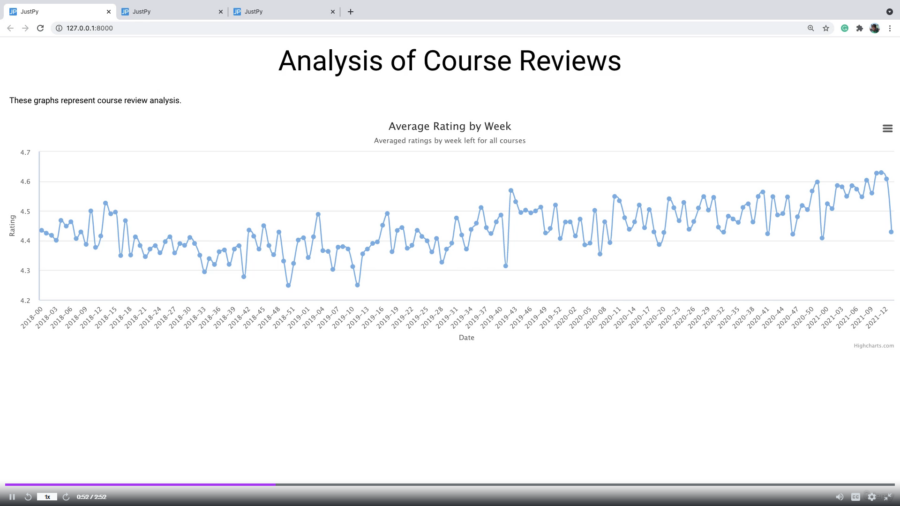
Task: Open the browser extensions puzzle icon
Action: pyautogui.click(x=859, y=28)
